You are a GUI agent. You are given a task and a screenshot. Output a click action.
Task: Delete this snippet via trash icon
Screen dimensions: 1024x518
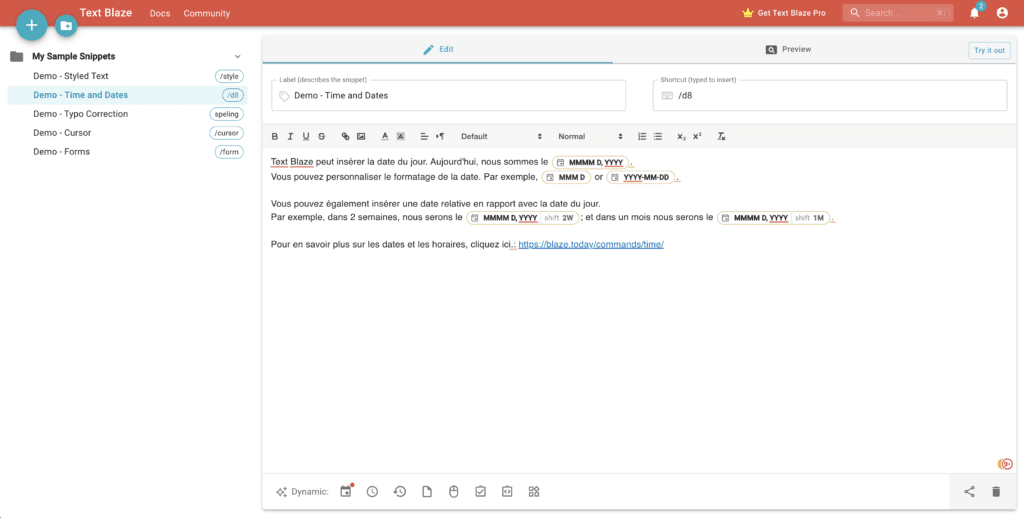[996, 492]
